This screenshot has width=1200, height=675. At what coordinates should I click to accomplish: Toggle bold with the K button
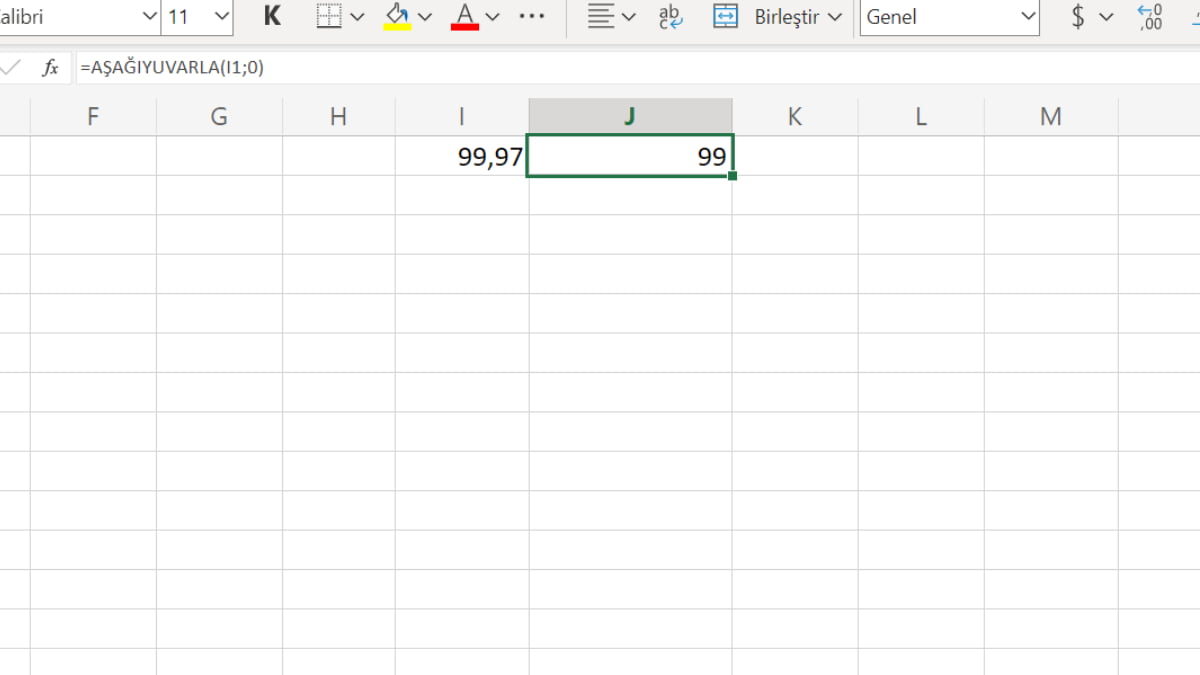tap(272, 17)
